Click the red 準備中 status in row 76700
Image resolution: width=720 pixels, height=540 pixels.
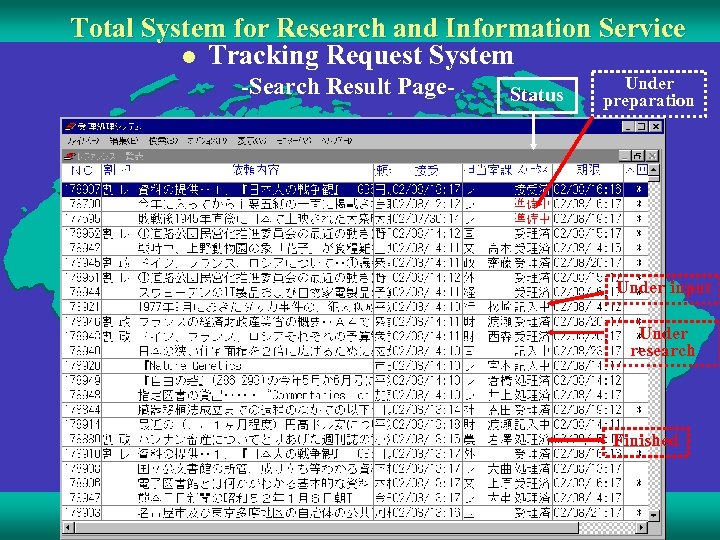pyautogui.click(x=532, y=204)
